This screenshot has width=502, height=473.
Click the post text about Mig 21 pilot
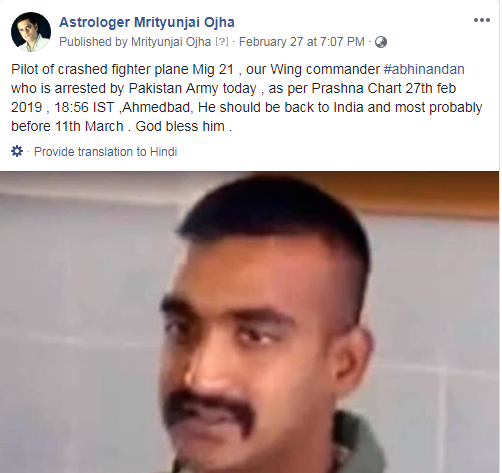click(246, 98)
